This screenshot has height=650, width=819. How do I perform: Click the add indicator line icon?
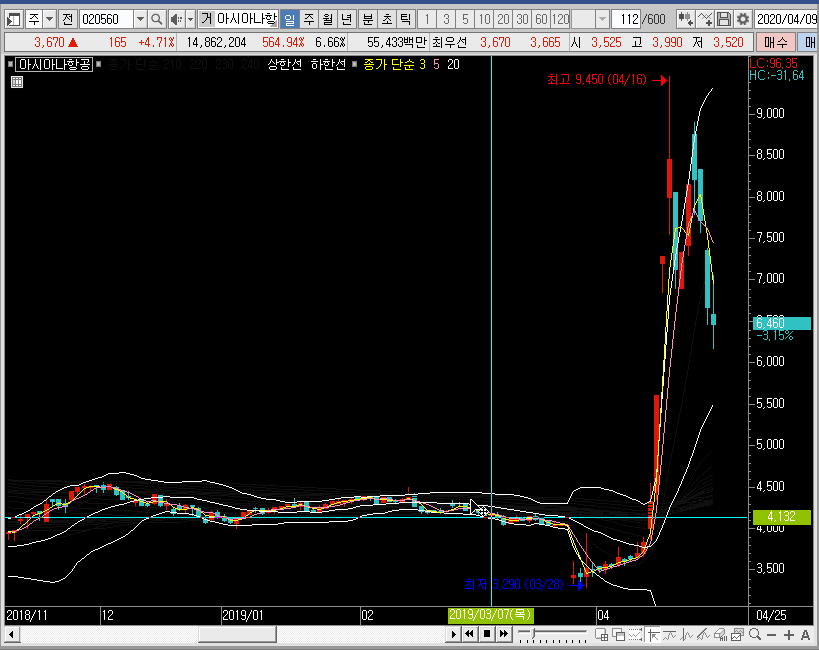pos(704,20)
